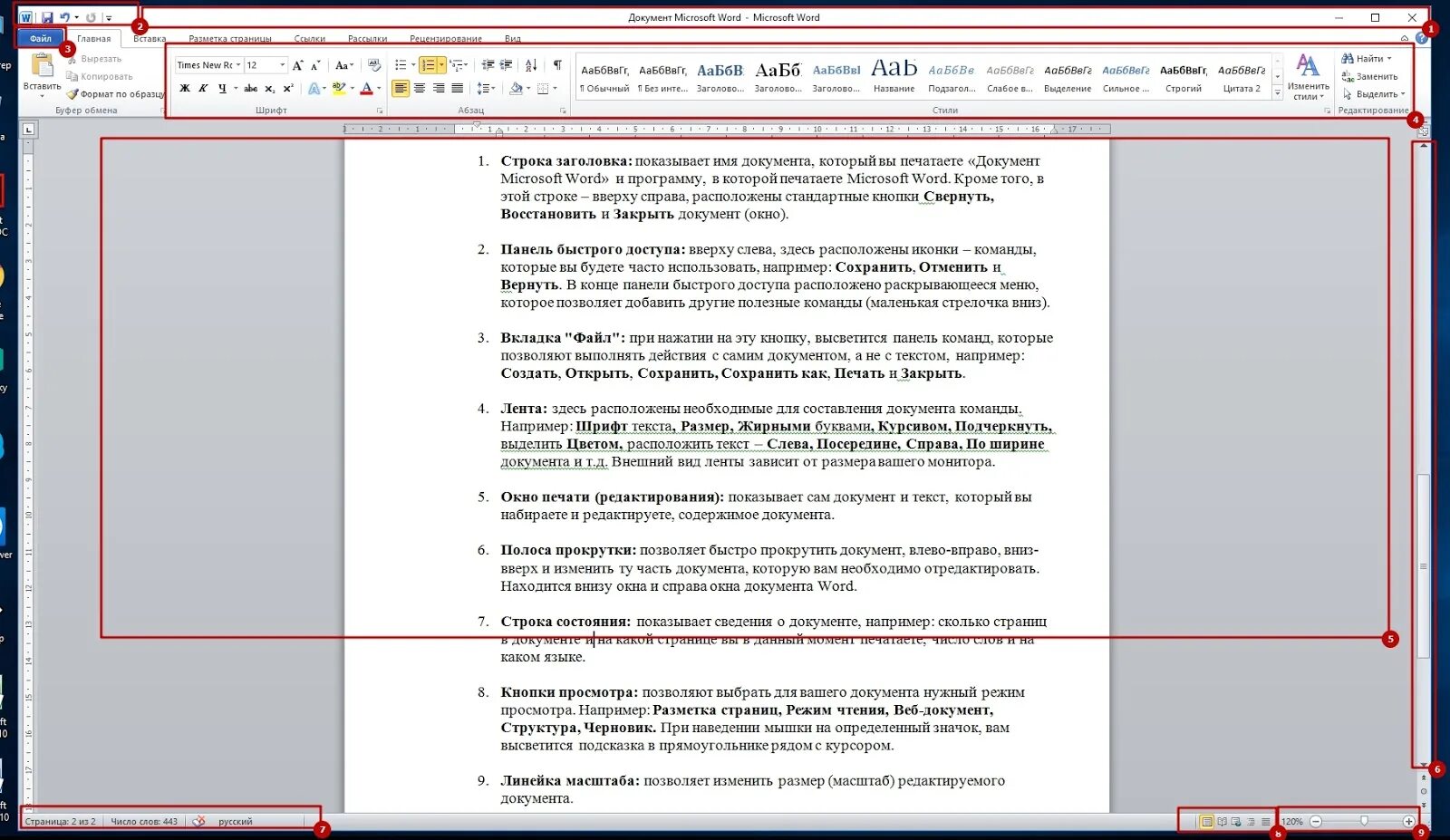Toggle bold Ж formatting

coord(185,88)
